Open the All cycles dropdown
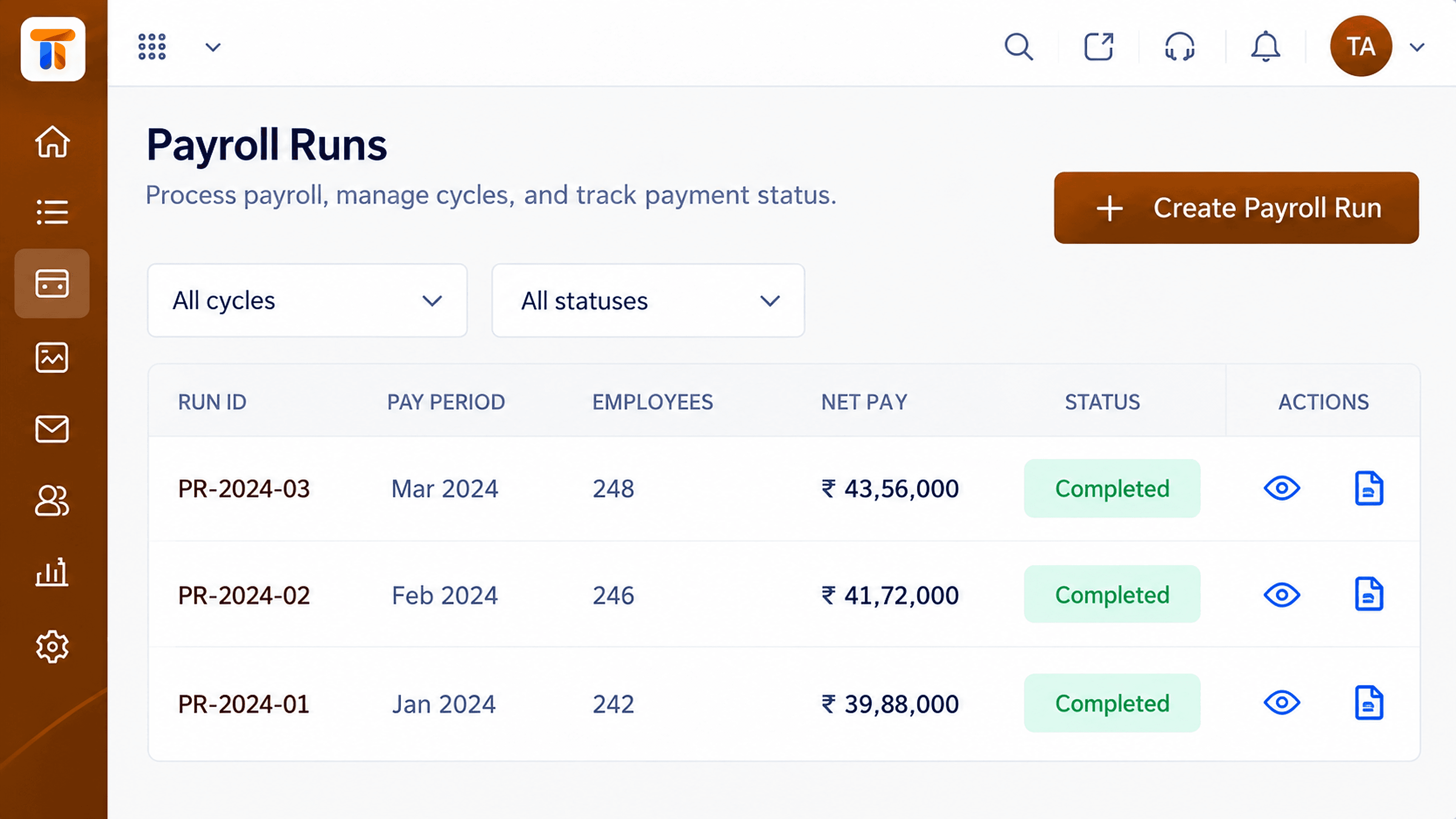Screen dimensions: 1456x819 tap(307, 300)
